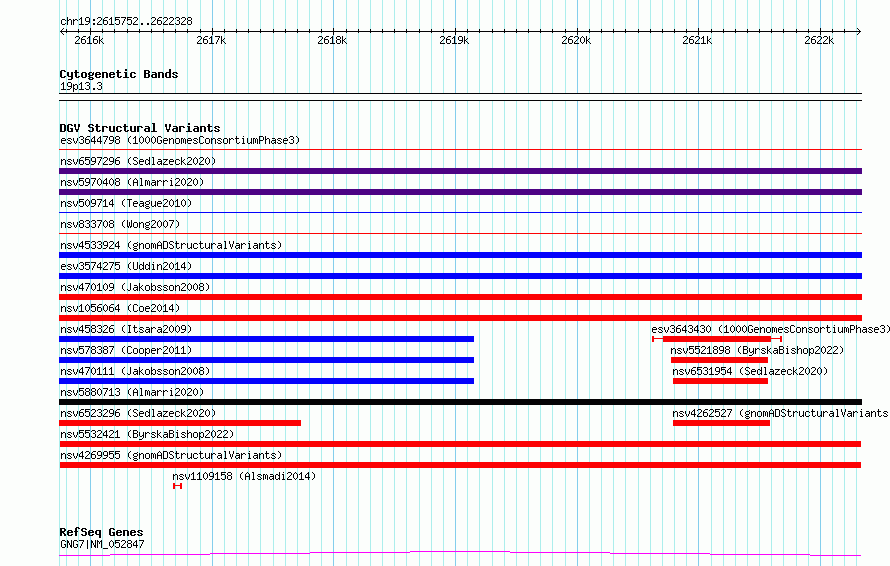
Task: Click the 2621k ruler tick label
Action: point(697,40)
